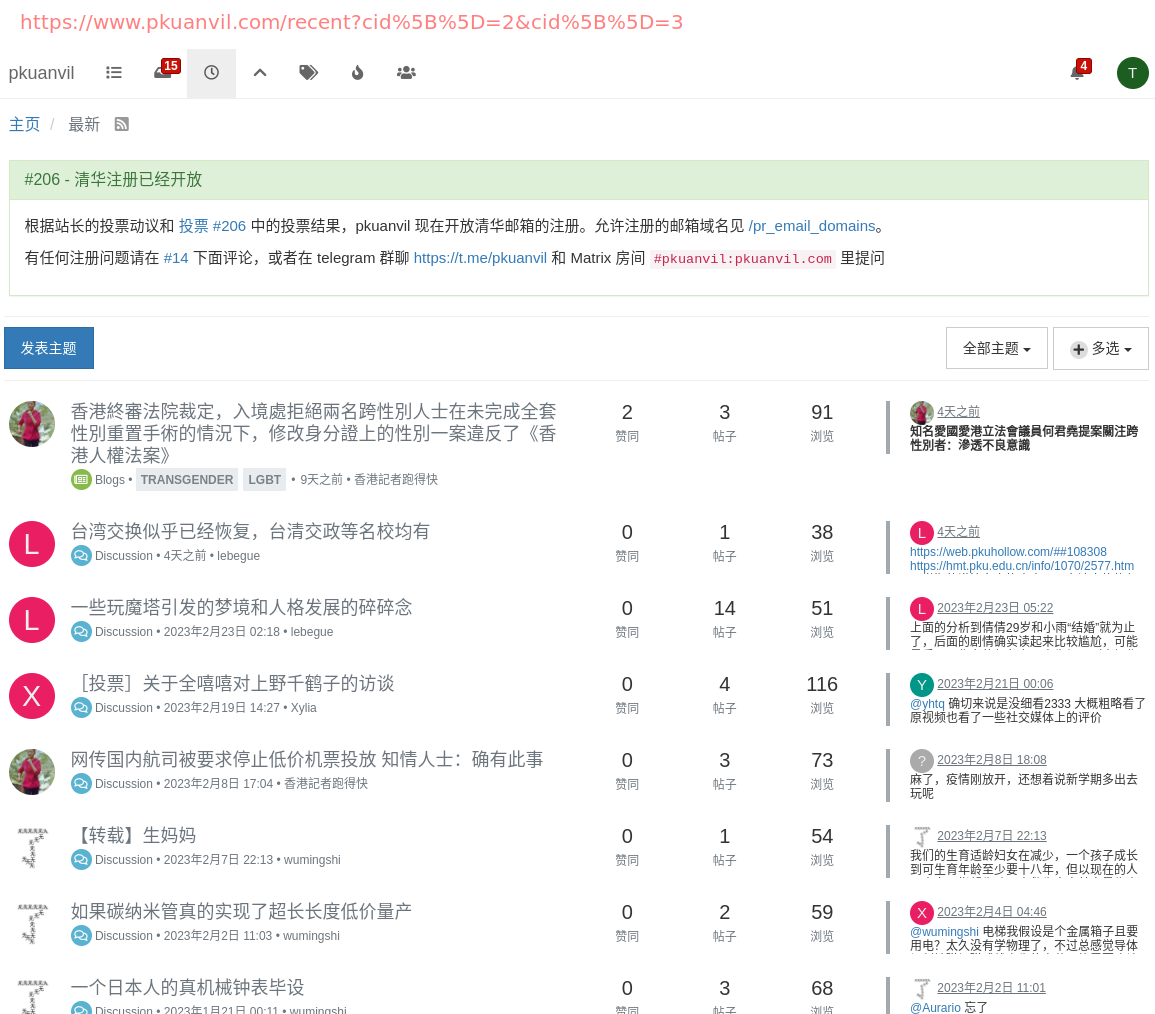Image resolution: width=1155 pixels, height=1014 pixels.
Task: Open notifications bell showing 4 alerts
Action: pyautogui.click(x=1076, y=73)
